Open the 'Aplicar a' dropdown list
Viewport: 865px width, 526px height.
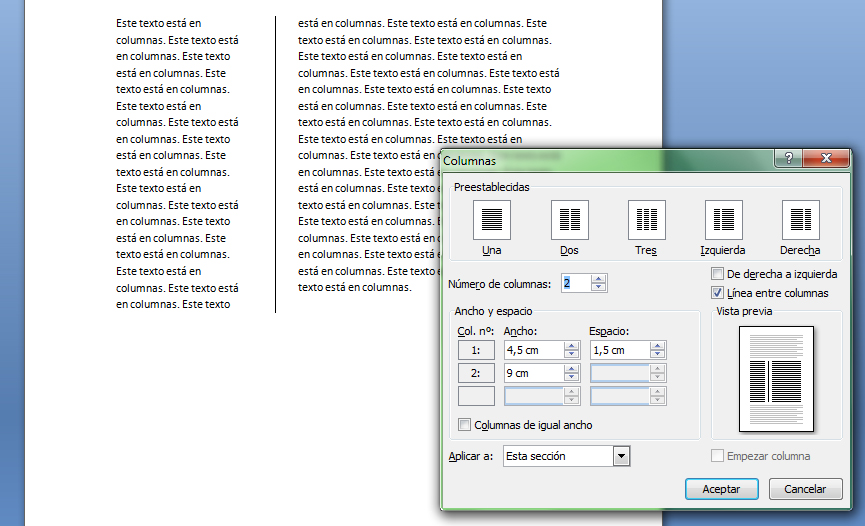click(621, 456)
